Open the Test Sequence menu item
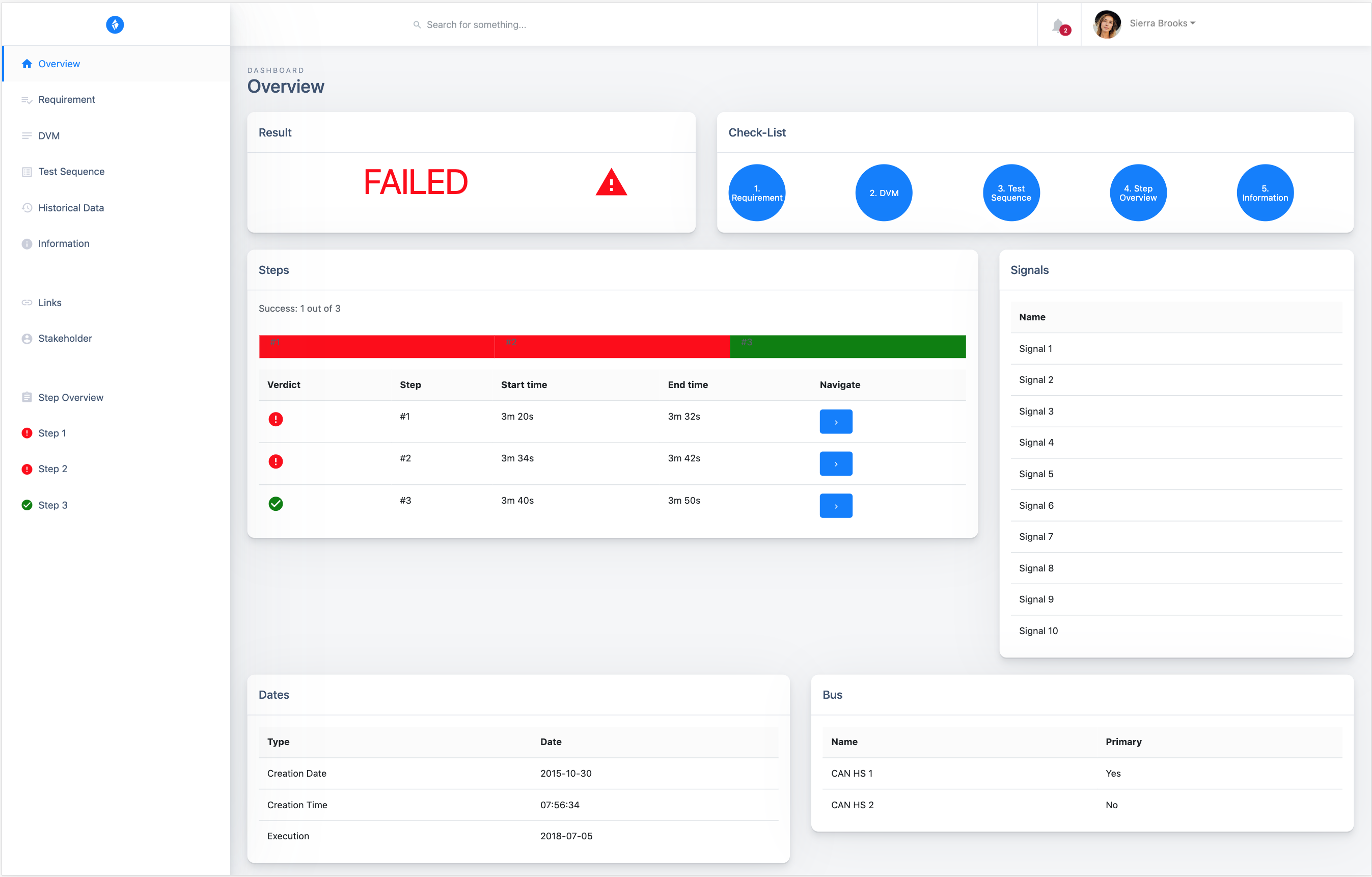The height and width of the screenshot is (877, 1372). tap(116, 172)
